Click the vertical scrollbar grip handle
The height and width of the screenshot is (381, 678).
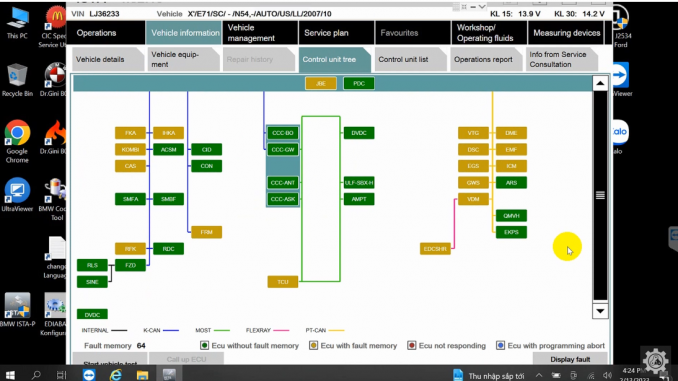click(x=600, y=195)
